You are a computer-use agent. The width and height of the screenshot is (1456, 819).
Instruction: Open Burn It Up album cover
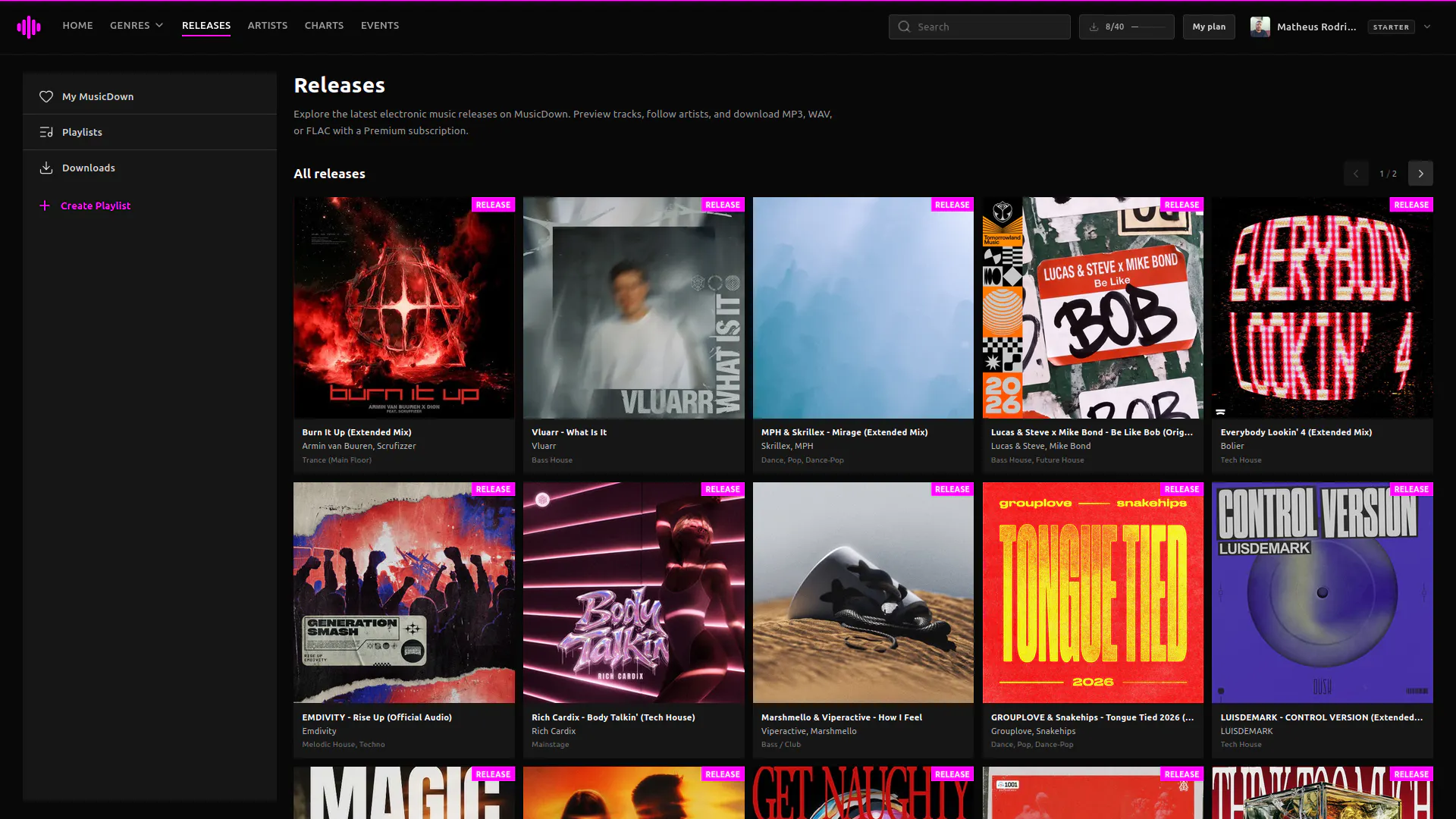404,308
